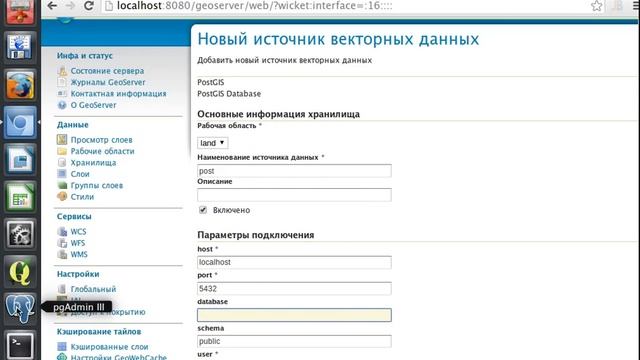Open WMS service settings link
This screenshot has height=360, width=640.
click(x=79, y=255)
